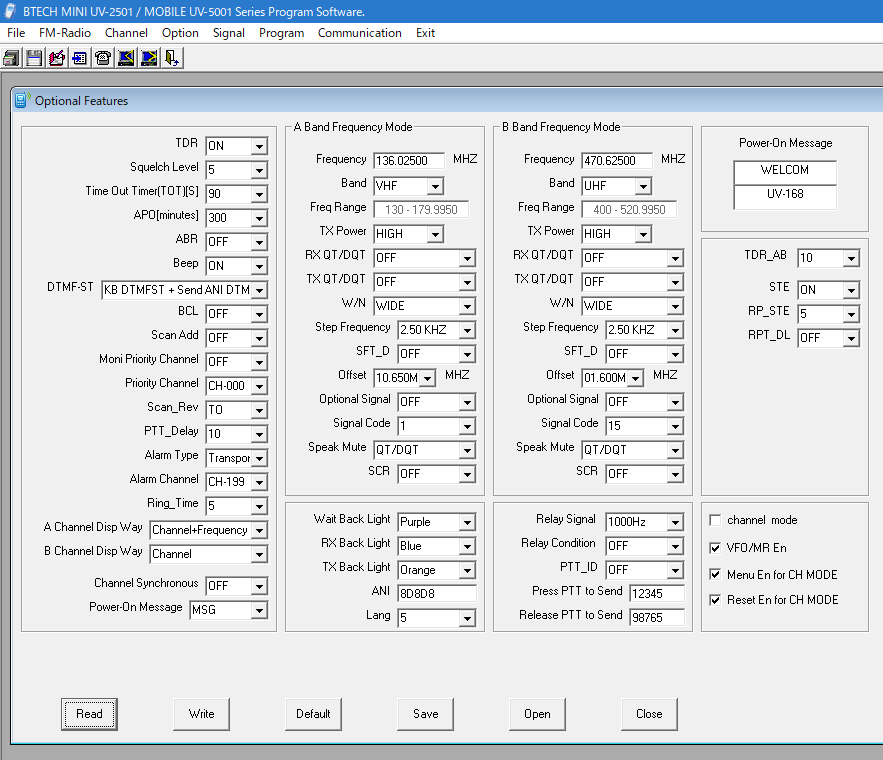
Task: Open the BCL dropdown
Action: (259, 314)
